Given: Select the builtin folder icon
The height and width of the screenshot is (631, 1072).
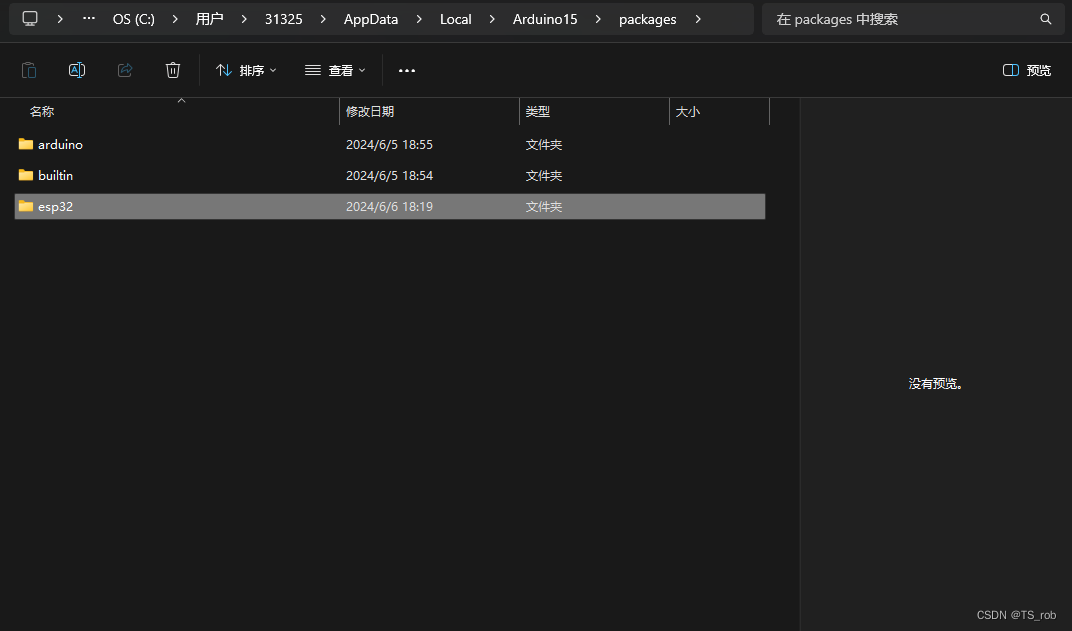Looking at the screenshot, I should tap(26, 176).
